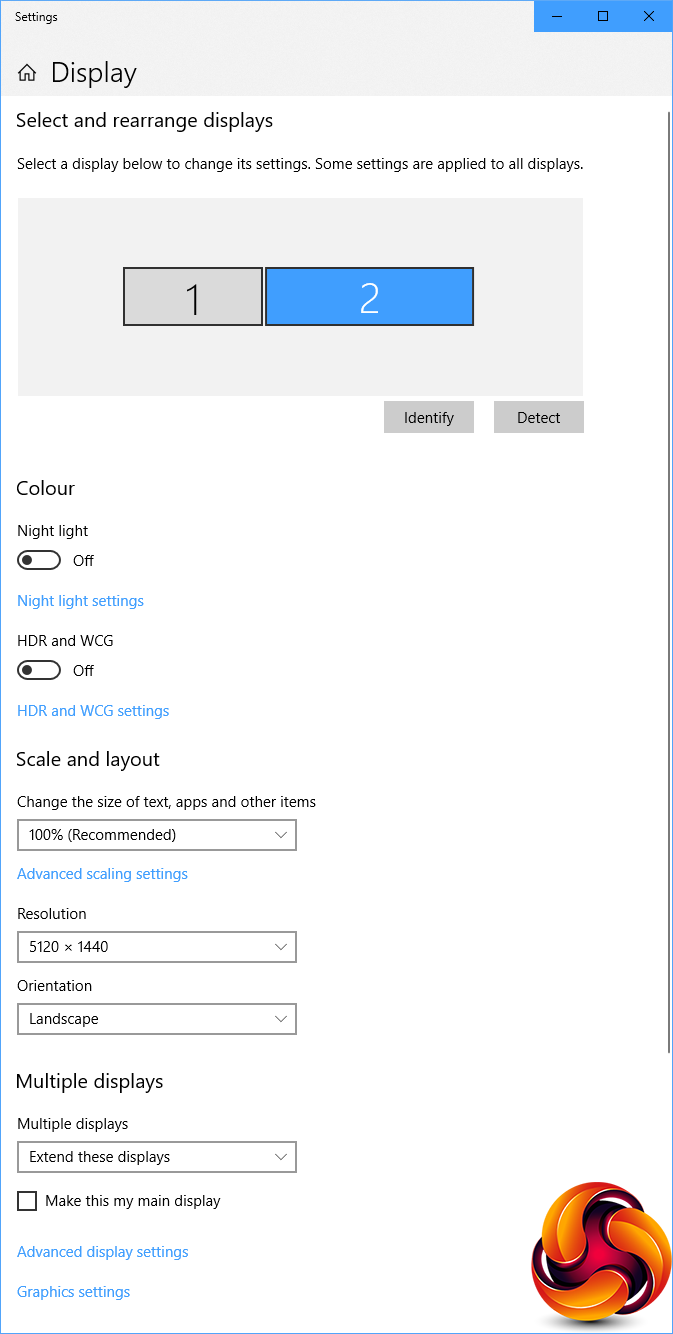Open Night light settings link
Viewport: 673px width, 1334px height.
click(80, 601)
